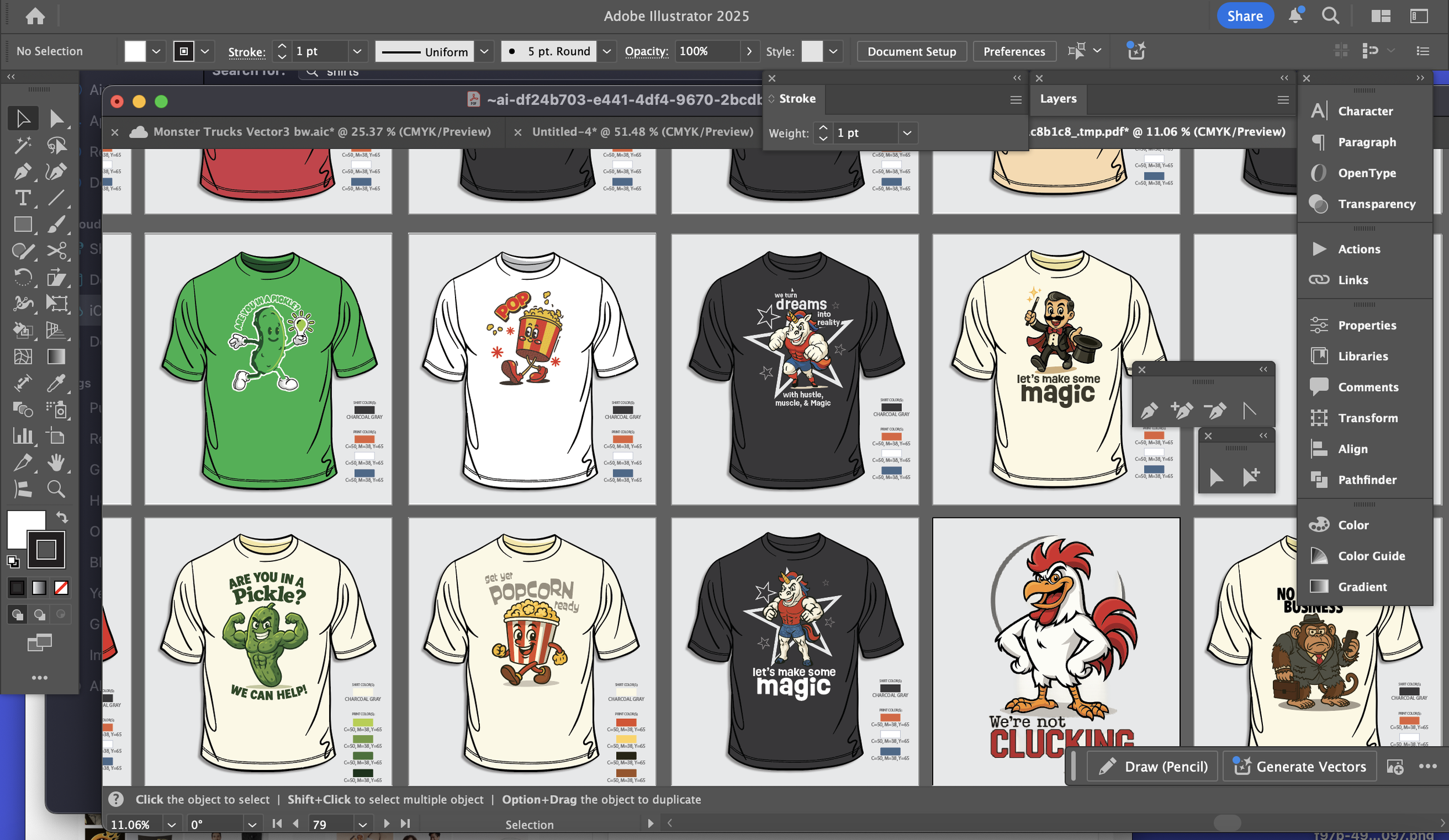Select the Pen tool in main toolbar

pyautogui.click(x=23, y=172)
